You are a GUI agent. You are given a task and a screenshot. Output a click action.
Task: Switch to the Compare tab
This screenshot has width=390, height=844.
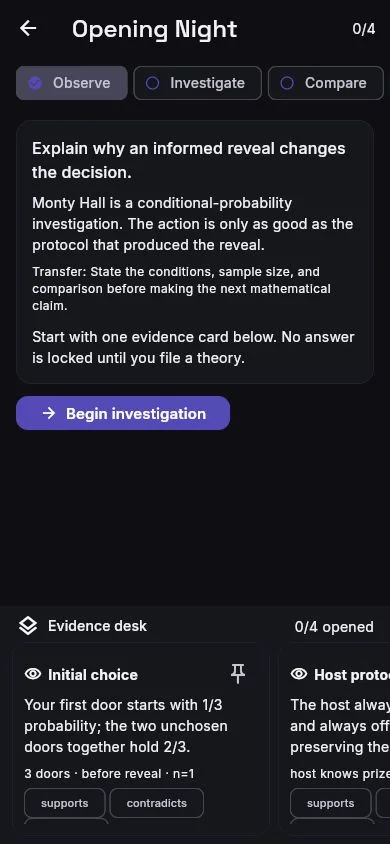click(x=325, y=83)
